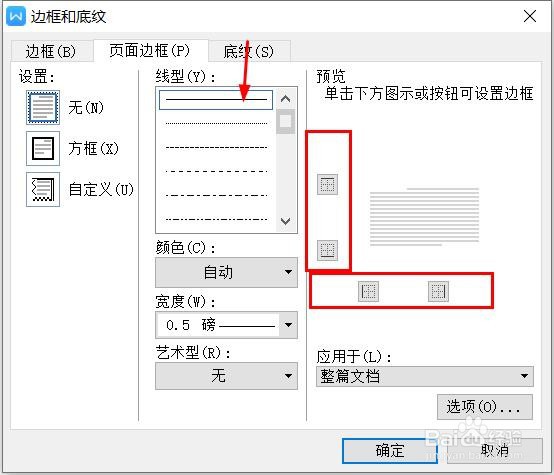
Task: Open the 艺术型(R) art style dropdown
Action: click(226, 376)
